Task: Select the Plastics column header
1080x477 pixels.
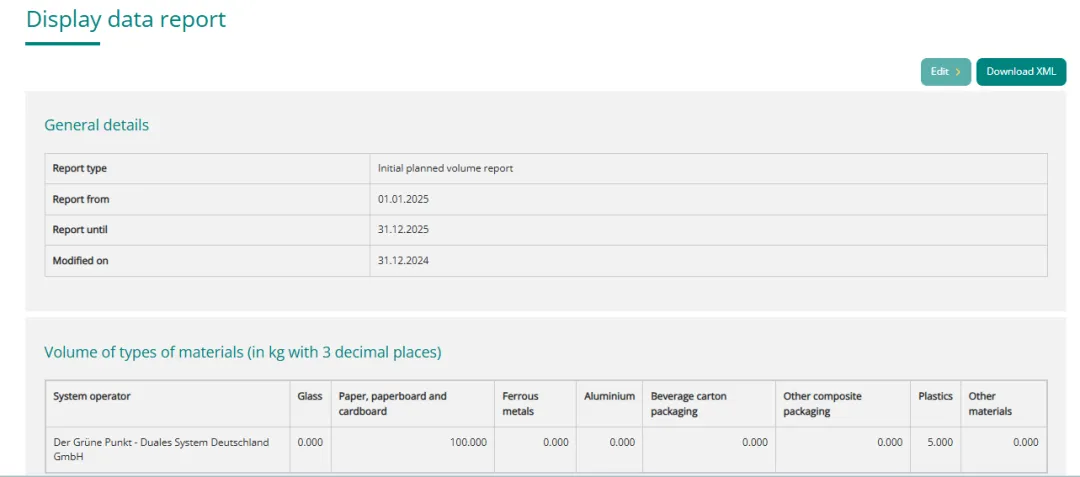Action: [x=935, y=396]
